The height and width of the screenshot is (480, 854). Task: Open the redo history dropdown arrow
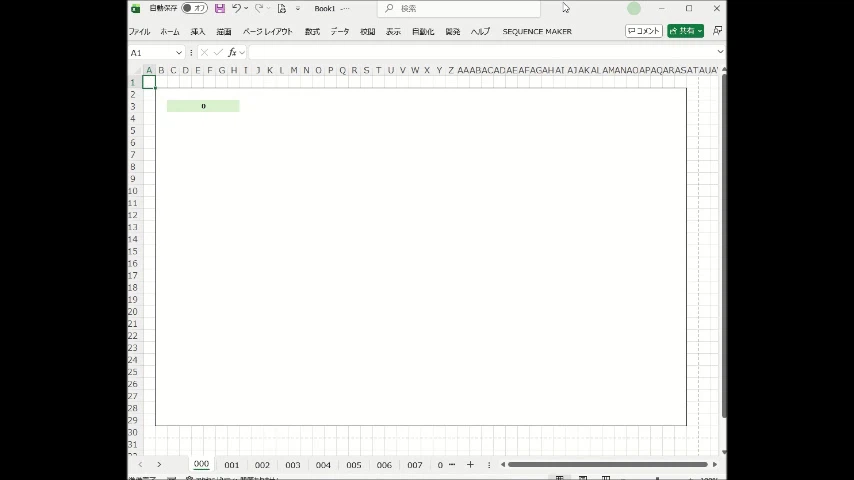pos(269,8)
